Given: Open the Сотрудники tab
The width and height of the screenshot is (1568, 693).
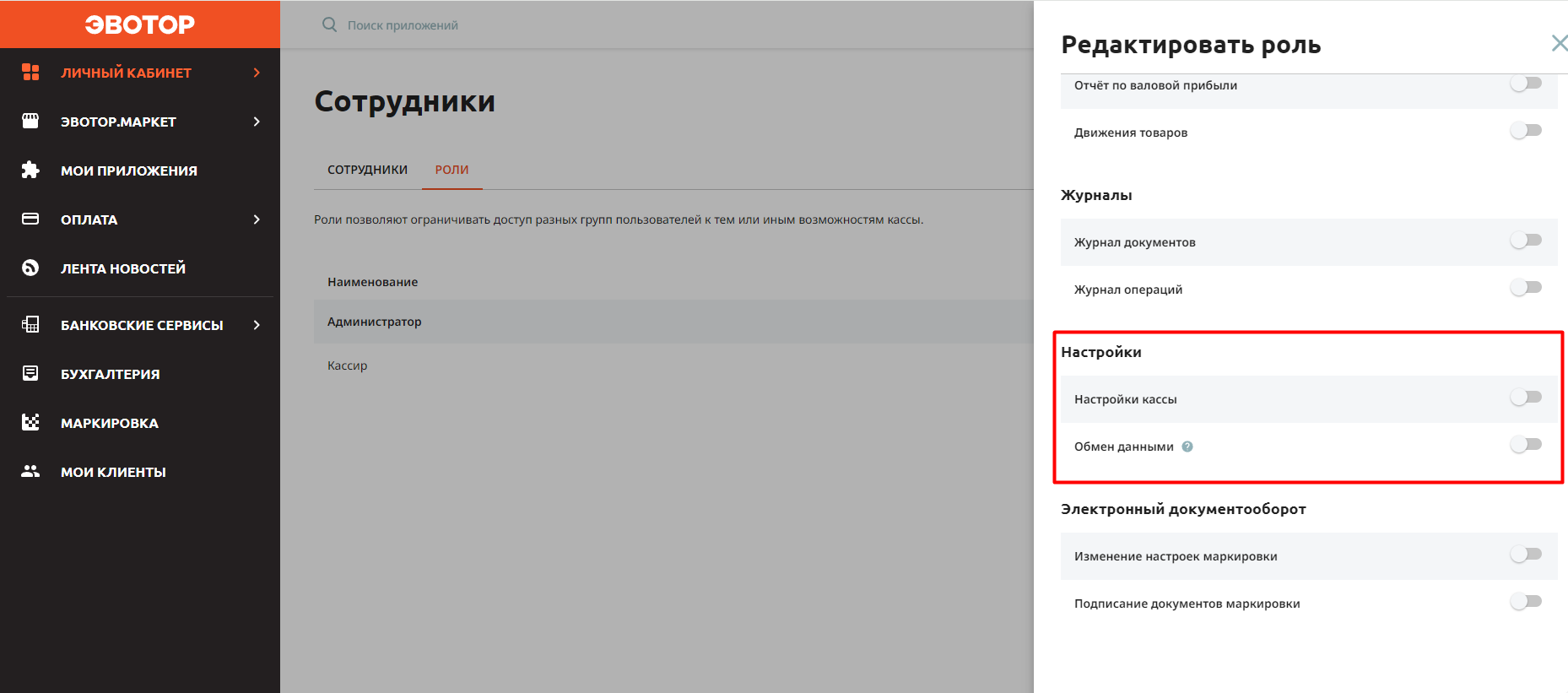Looking at the screenshot, I should (x=367, y=170).
